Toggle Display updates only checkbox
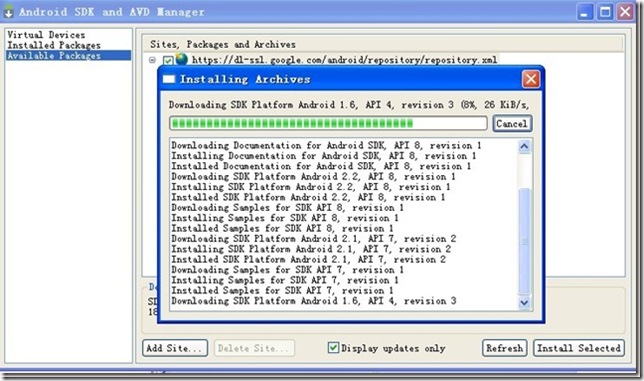 pos(334,348)
